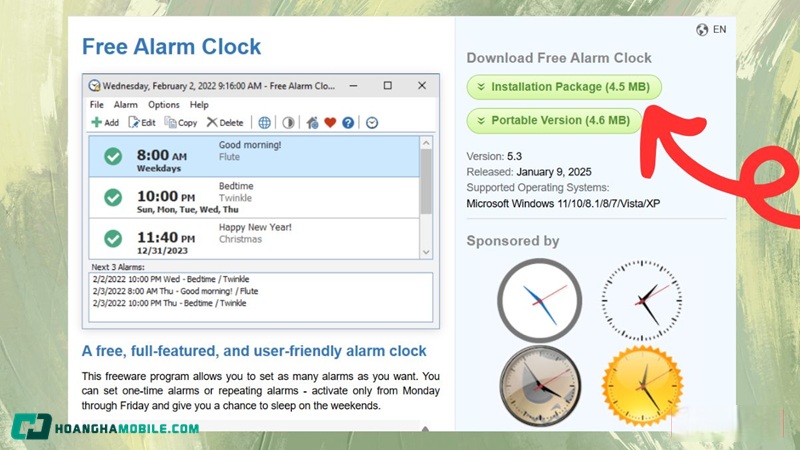This screenshot has height=450, width=800.
Task: Uncheck the 11:40 PM Happy New Year alarm
Action: tap(113, 239)
